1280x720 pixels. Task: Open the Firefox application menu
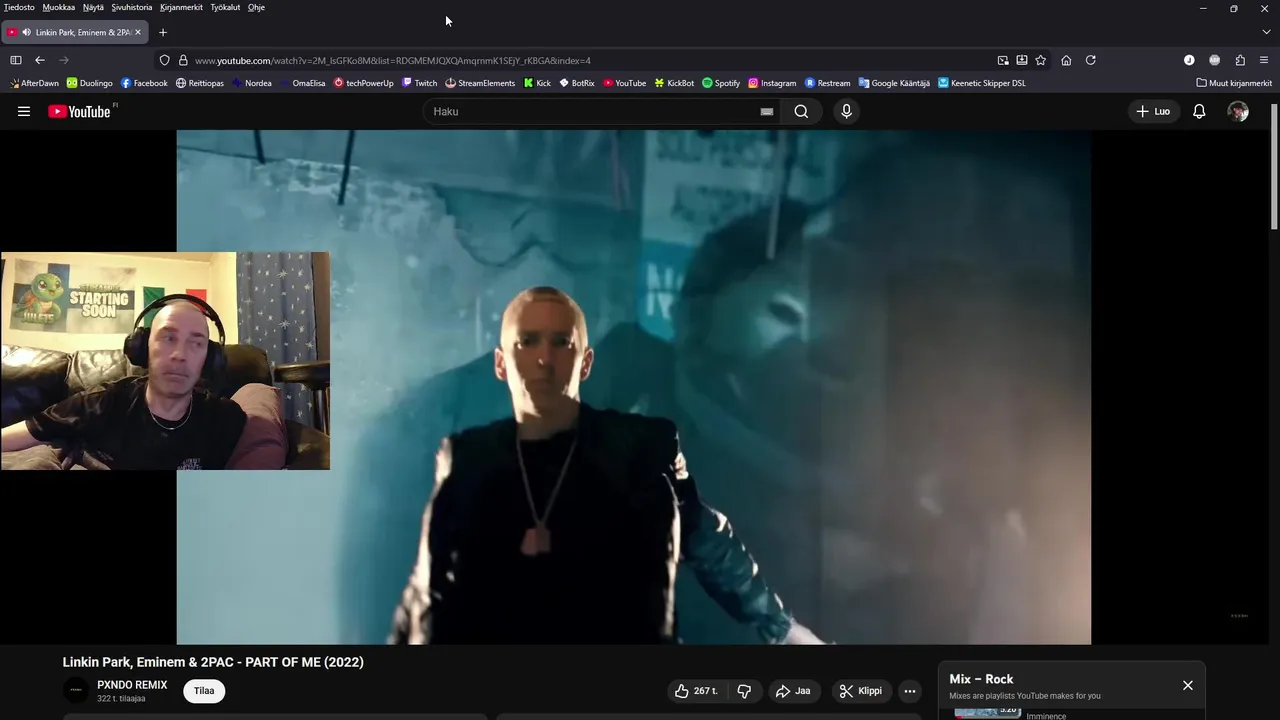(1264, 60)
